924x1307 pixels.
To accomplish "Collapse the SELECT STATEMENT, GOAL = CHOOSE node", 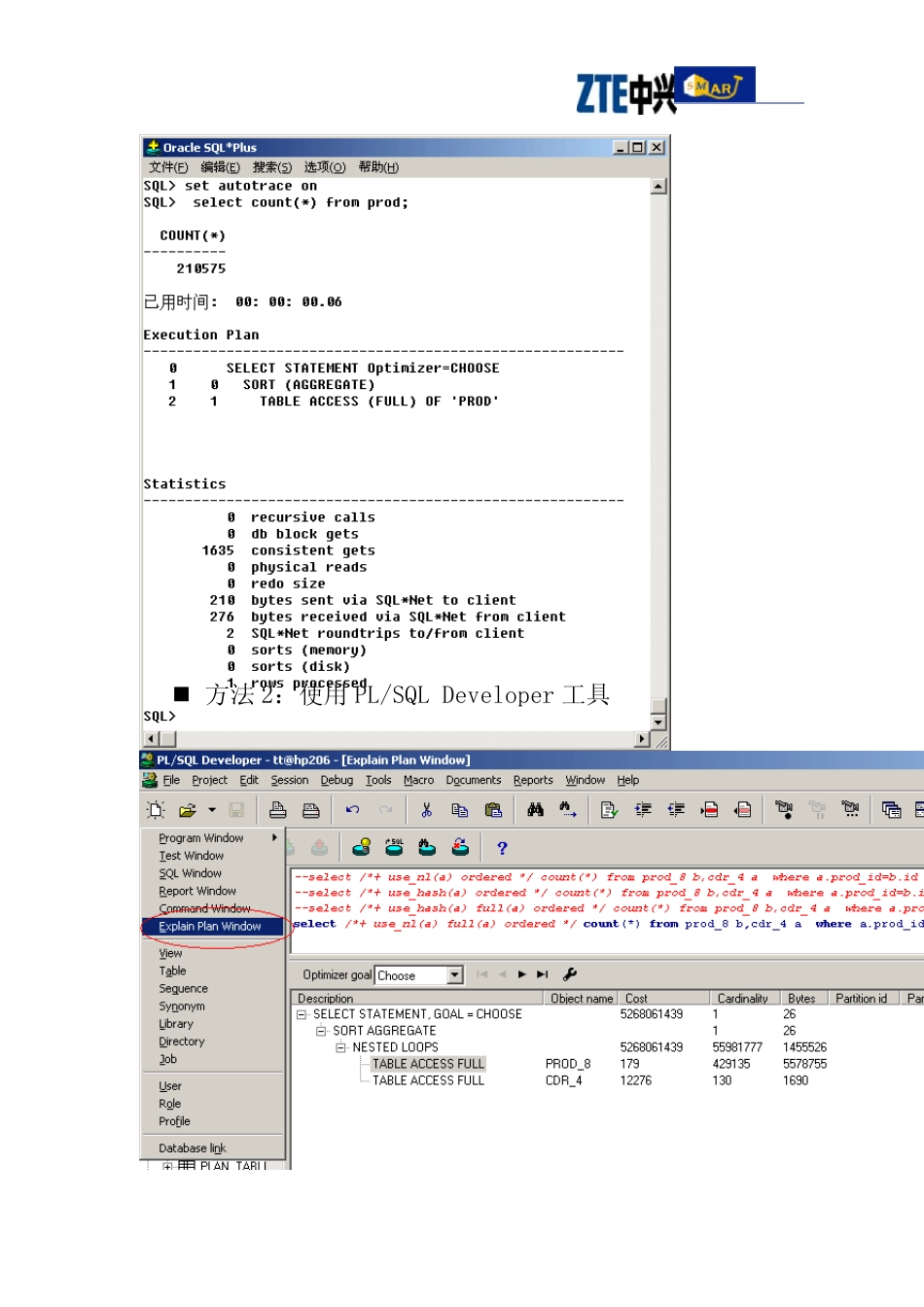I will 302,1014.
